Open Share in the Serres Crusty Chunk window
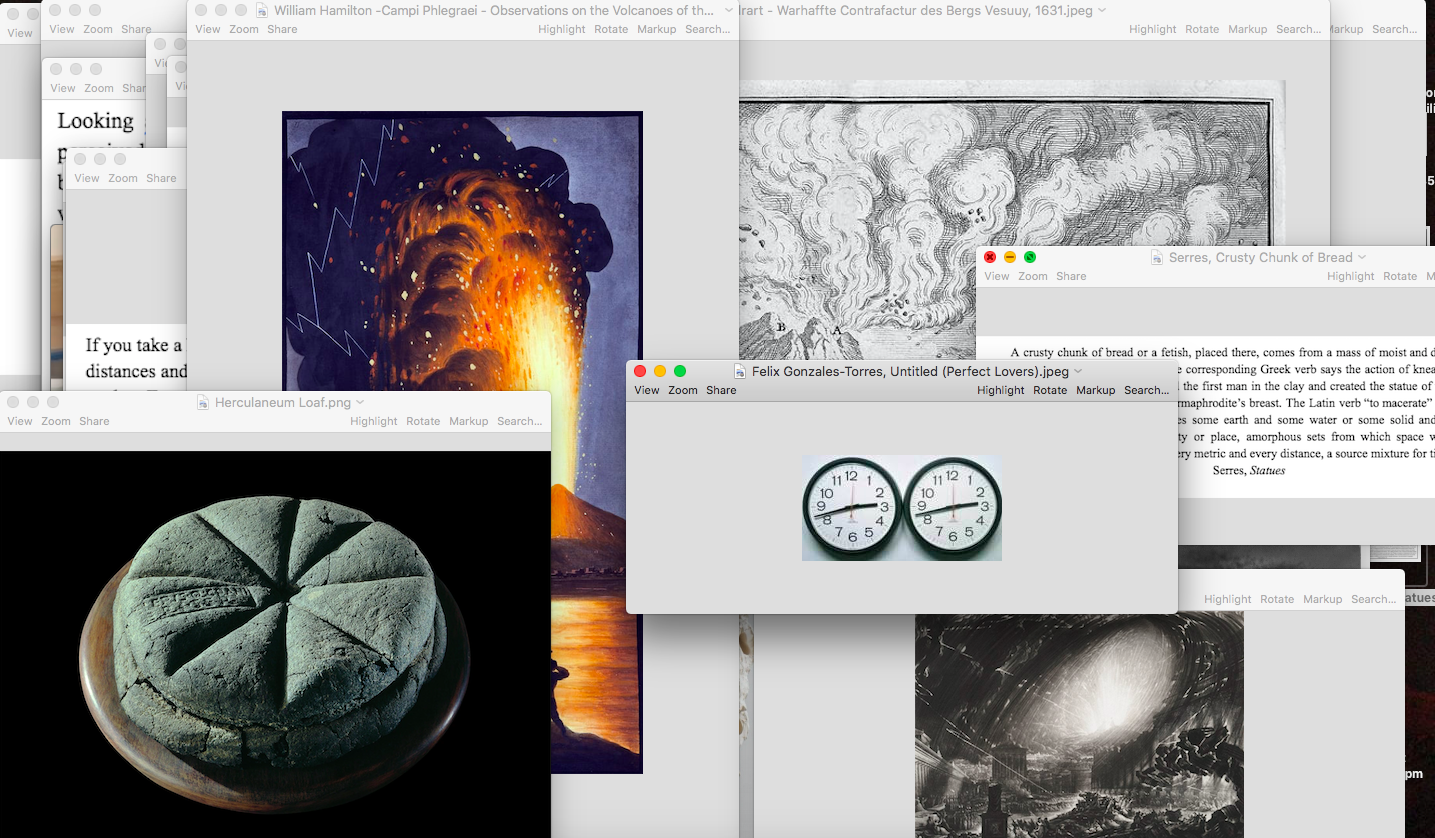Screen dimensions: 1435x838 [1071, 276]
